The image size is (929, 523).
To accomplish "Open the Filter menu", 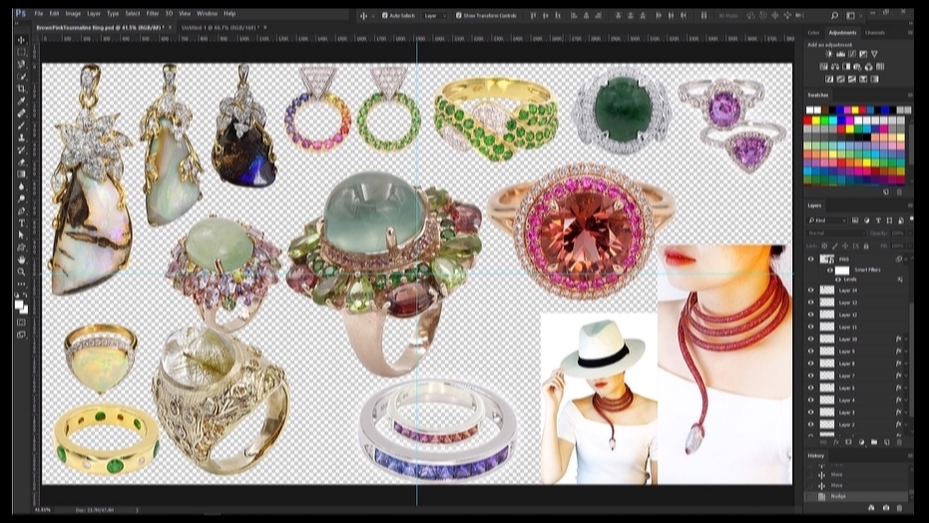I will click(152, 13).
